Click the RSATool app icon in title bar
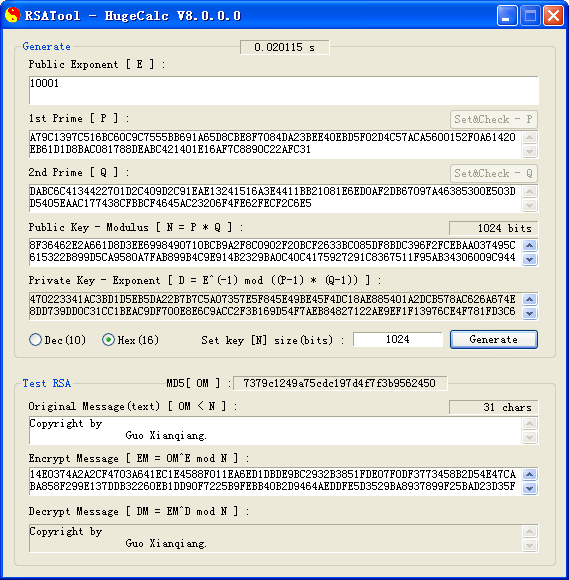569x580 pixels. [12, 15]
